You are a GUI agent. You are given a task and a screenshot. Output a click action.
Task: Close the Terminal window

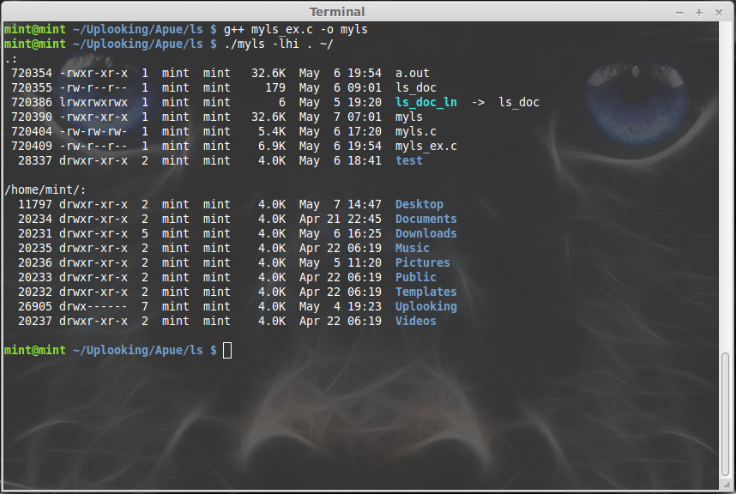pyautogui.click(x=719, y=13)
